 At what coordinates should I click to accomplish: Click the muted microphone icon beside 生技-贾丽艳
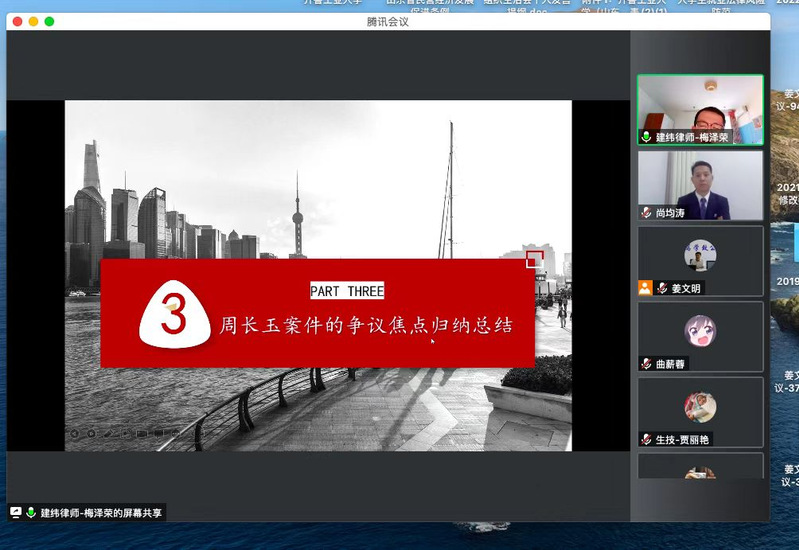click(646, 439)
